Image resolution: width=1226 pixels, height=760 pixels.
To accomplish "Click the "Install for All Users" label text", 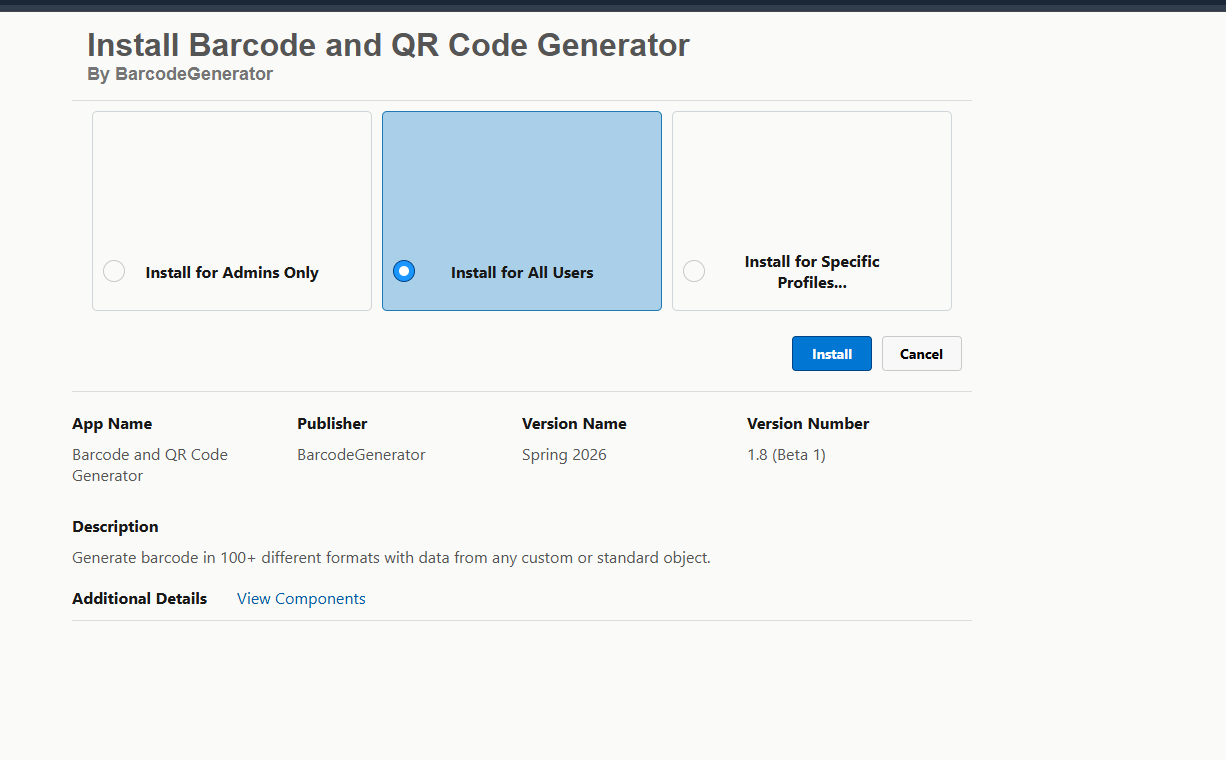I will [522, 273].
